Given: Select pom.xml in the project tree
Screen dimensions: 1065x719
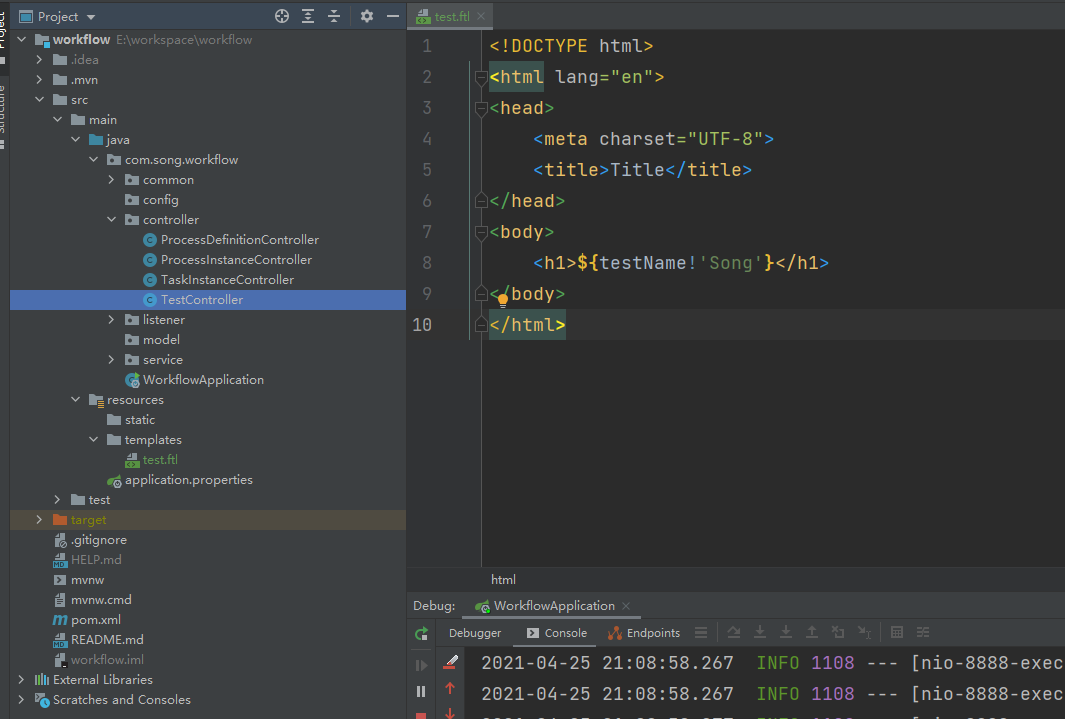Looking at the screenshot, I should 95,620.
